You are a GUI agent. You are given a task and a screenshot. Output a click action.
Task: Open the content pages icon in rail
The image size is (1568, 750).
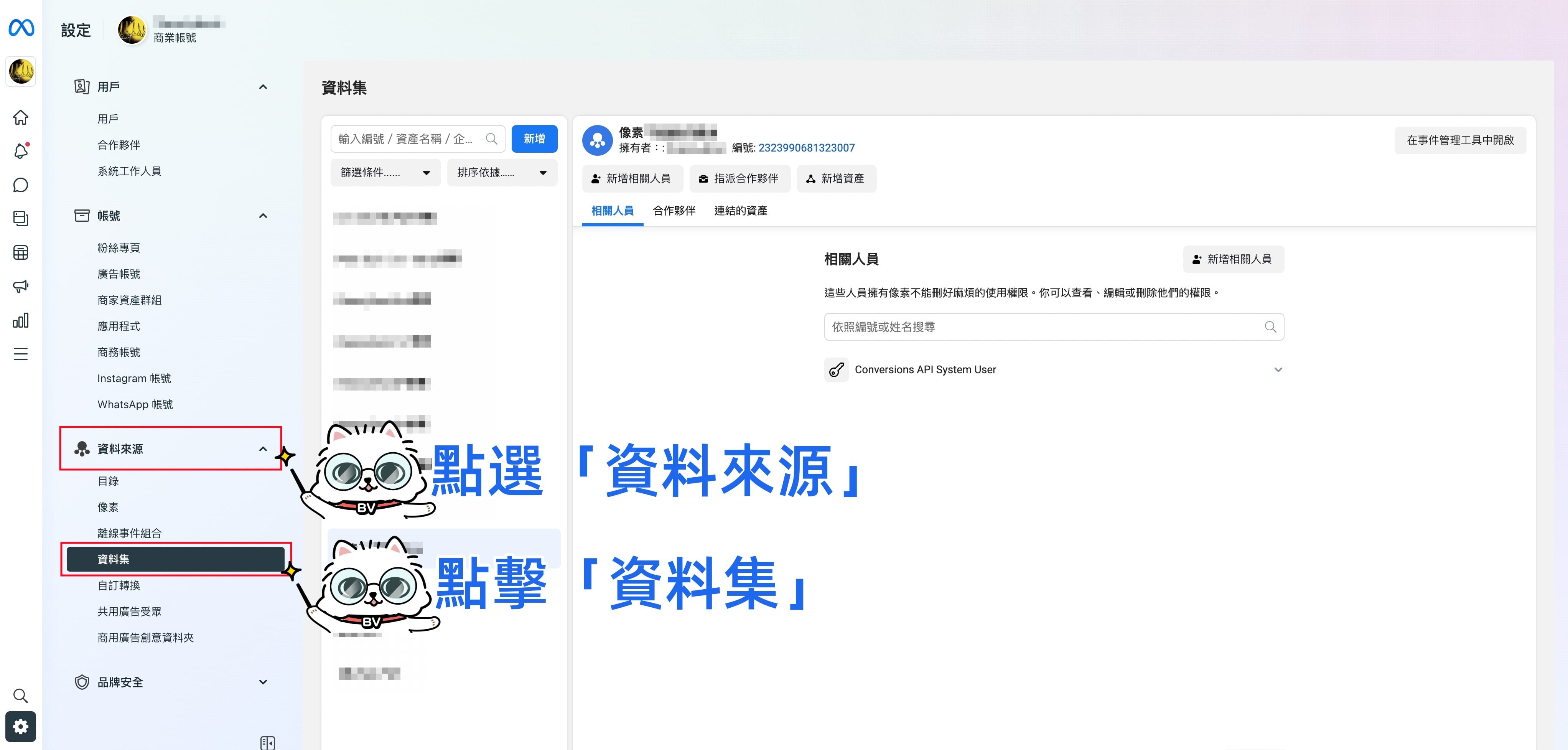(x=21, y=219)
